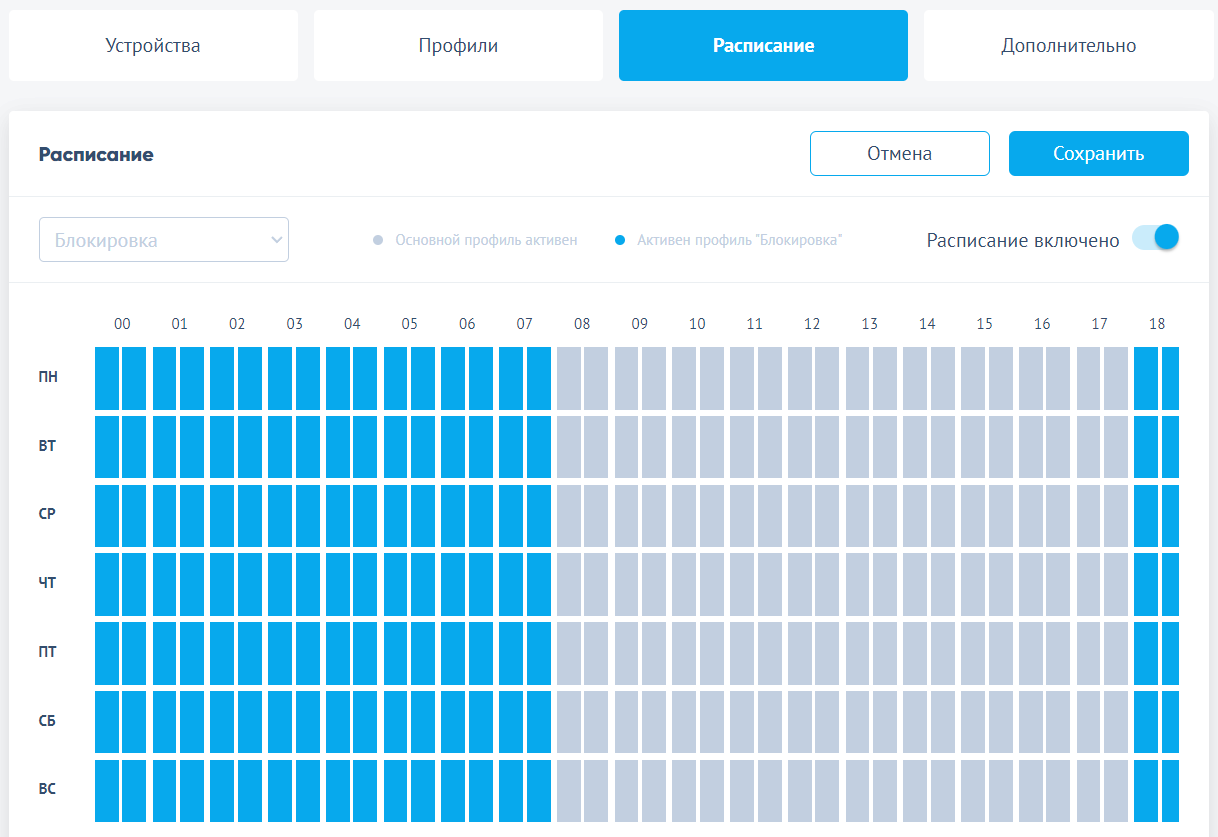Viewport: 1218px width, 837px height.
Task: Go to the Дополнительно tab
Action: click(1068, 46)
